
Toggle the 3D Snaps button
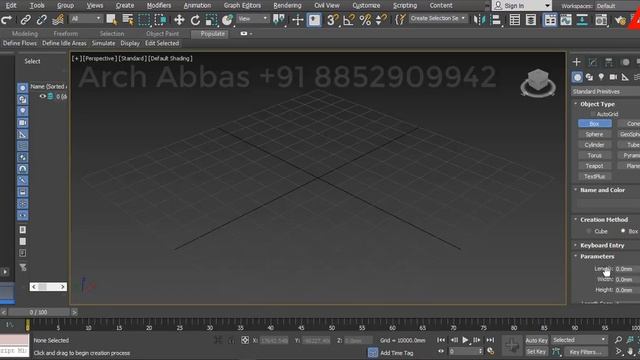(333, 20)
